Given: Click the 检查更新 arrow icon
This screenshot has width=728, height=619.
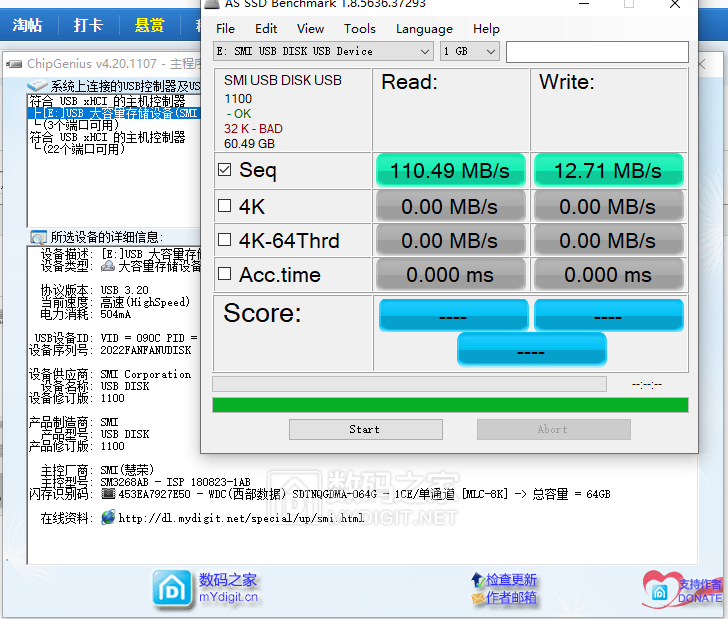Looking at the screenshot, I should (x=478, y=580).
